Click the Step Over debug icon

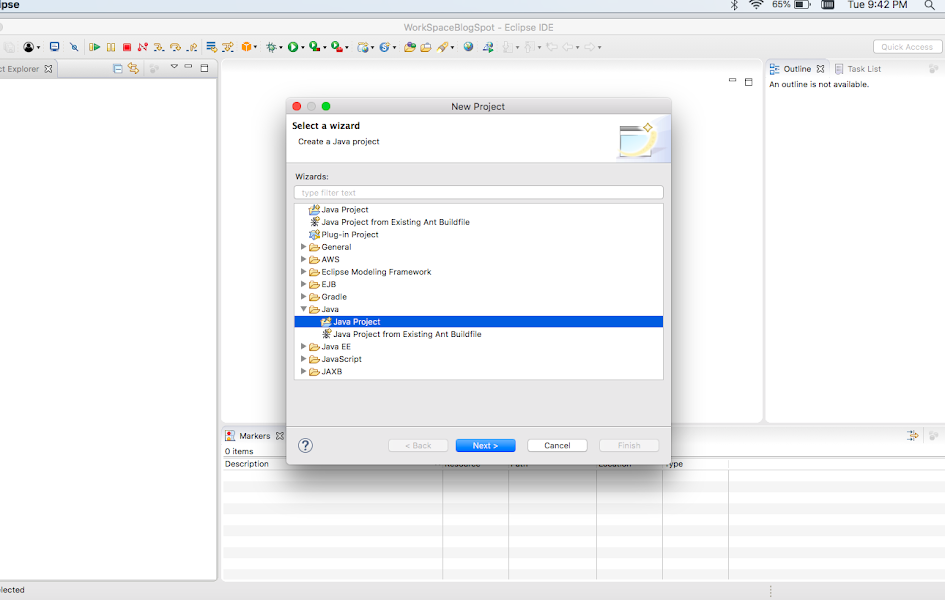175,47
